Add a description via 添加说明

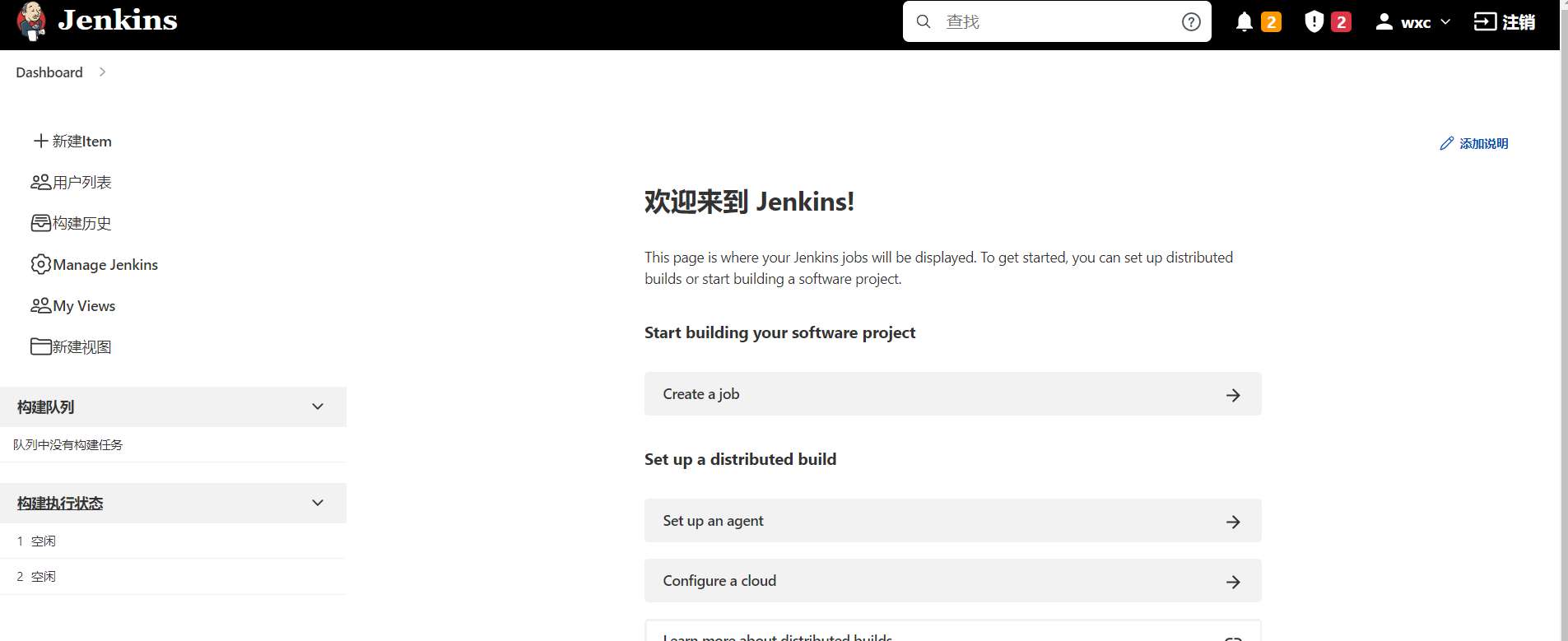coord(1484,144)
